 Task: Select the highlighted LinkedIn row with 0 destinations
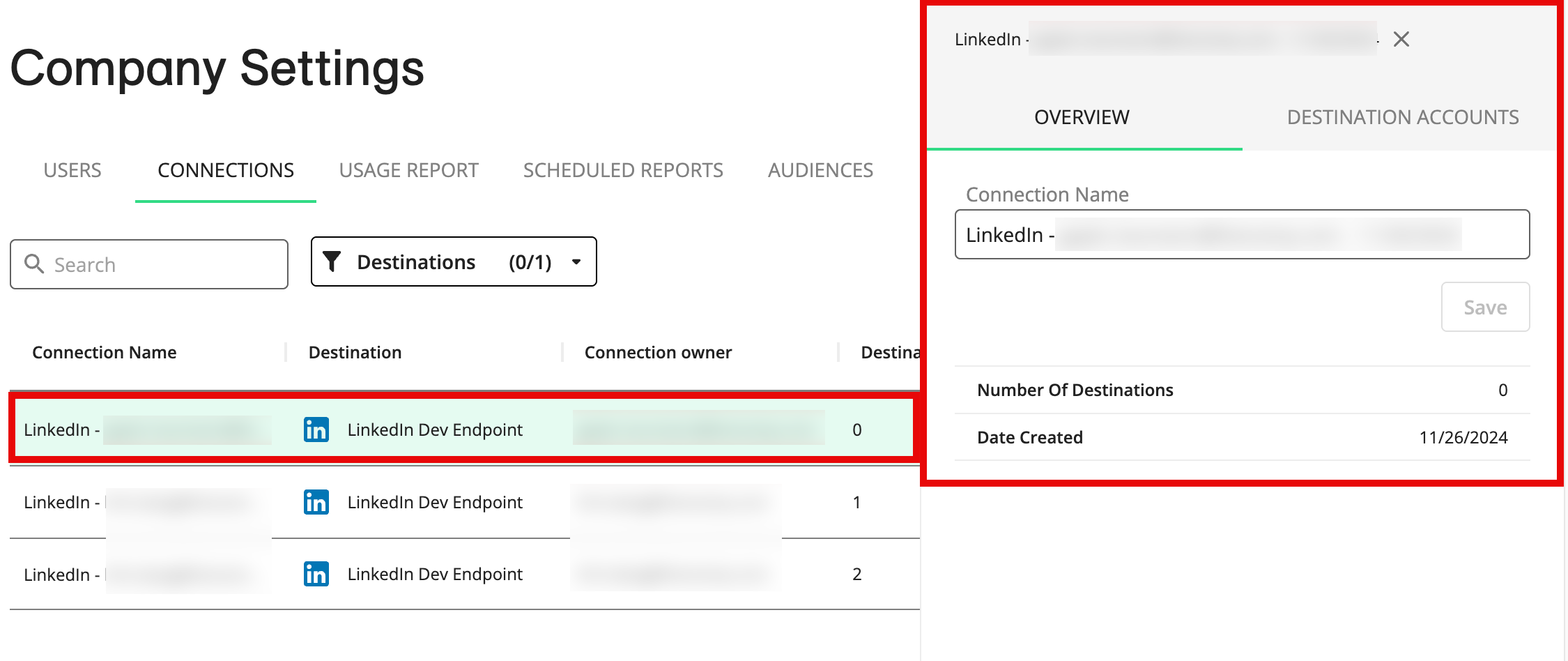click(463, 429)
